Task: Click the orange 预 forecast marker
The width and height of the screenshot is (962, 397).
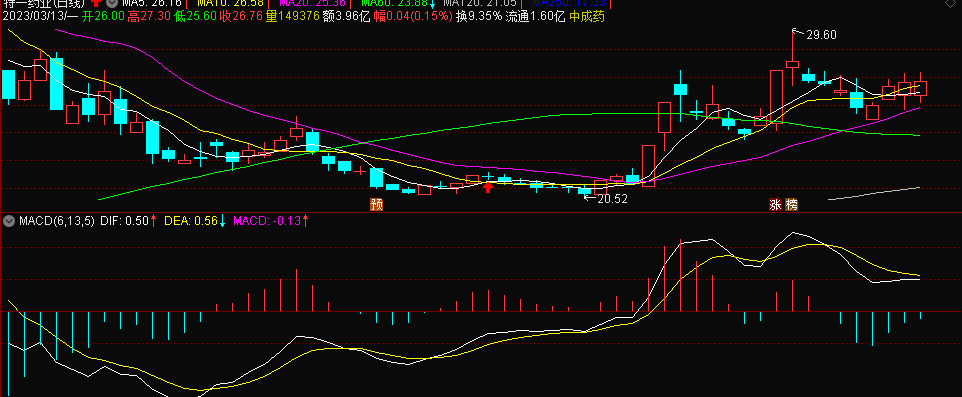Action: pos(376,205)
